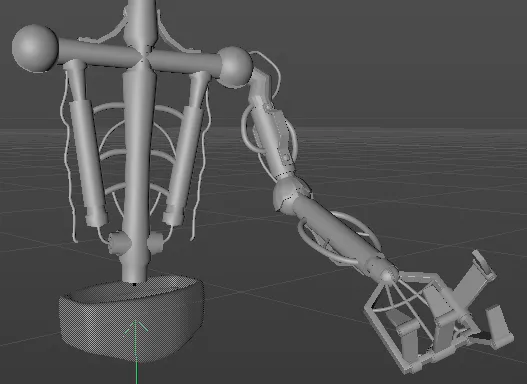Select the wrist ball joint
This screenshot has height=384, width=527.
(388, 275)
